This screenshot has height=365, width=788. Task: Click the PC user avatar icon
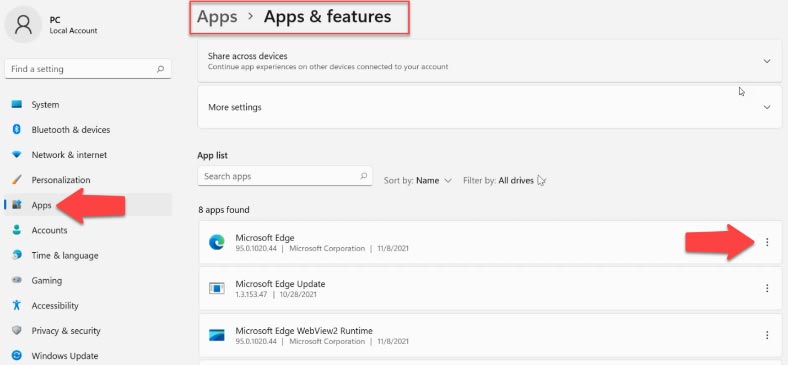pyautogui.click(x=23, y=24)
